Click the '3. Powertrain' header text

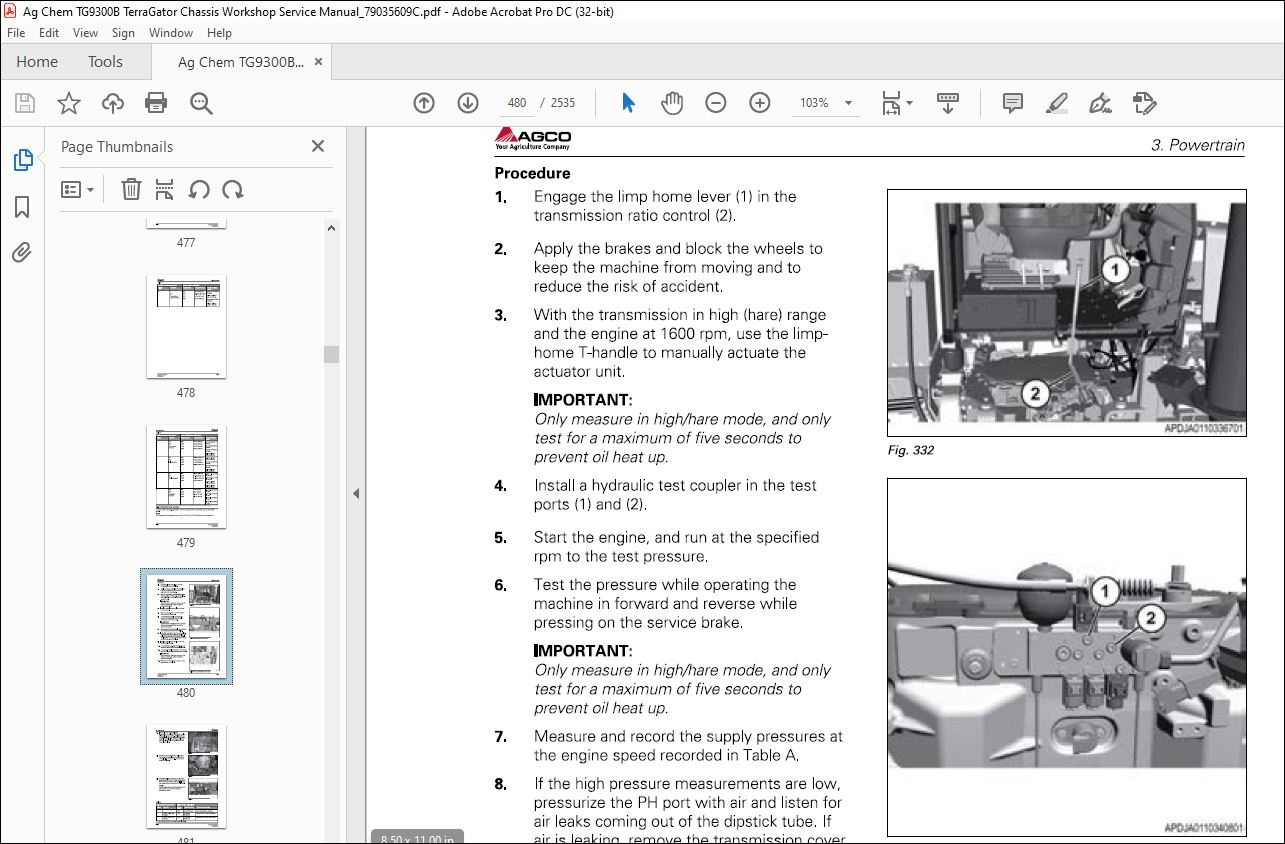[x=1197, y=145]
